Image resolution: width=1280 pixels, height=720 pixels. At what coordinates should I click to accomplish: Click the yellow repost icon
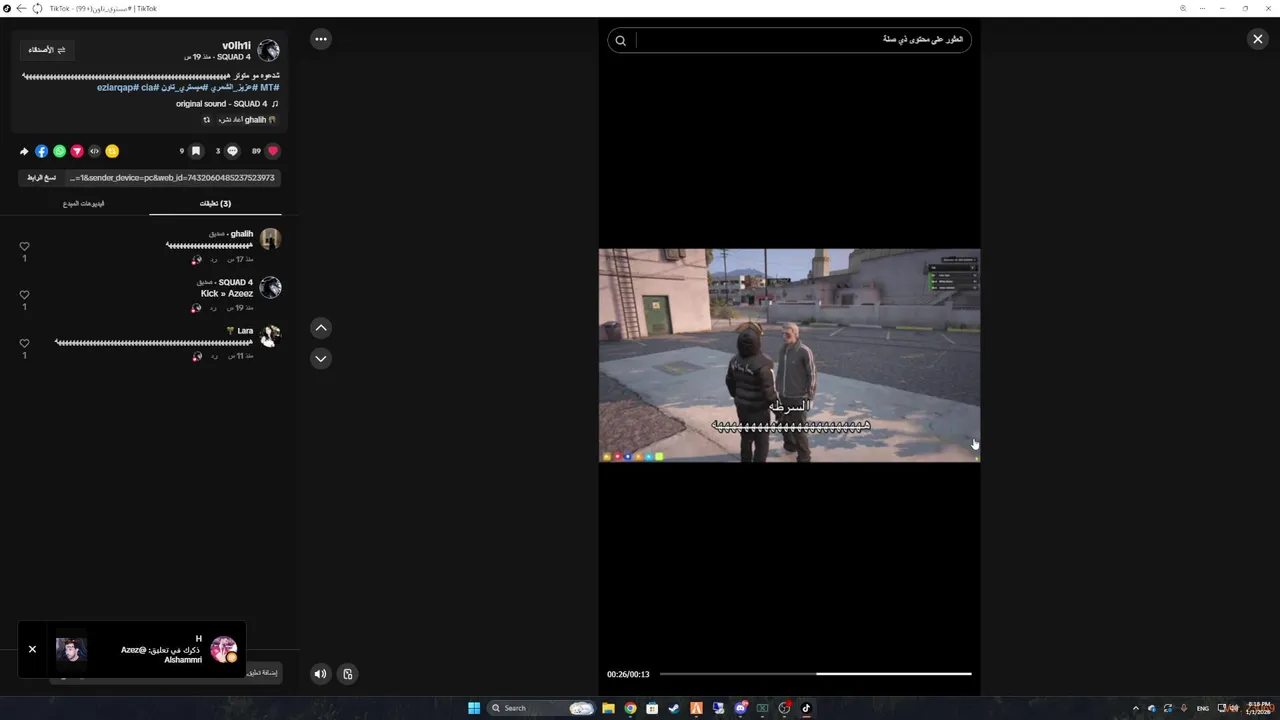[x=112, y=151]
